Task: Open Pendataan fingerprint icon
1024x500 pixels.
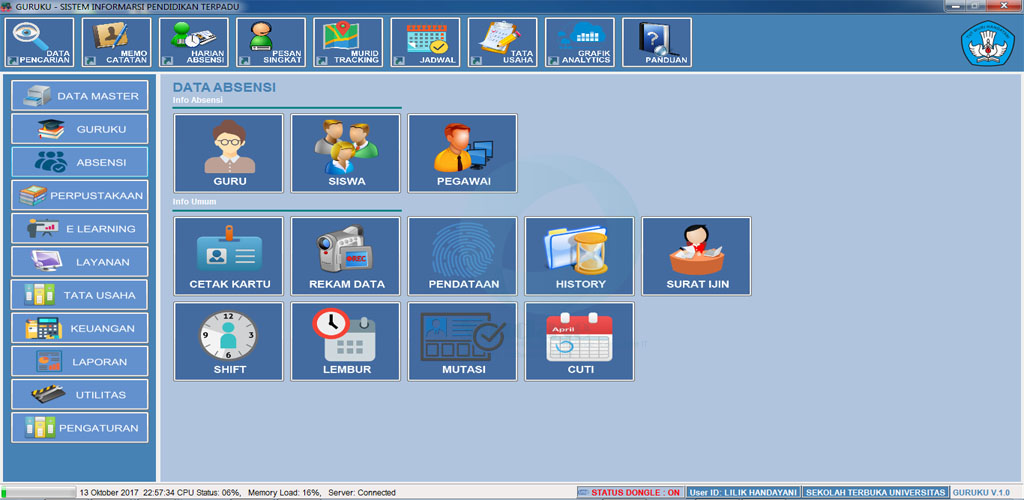Action: 463,256
